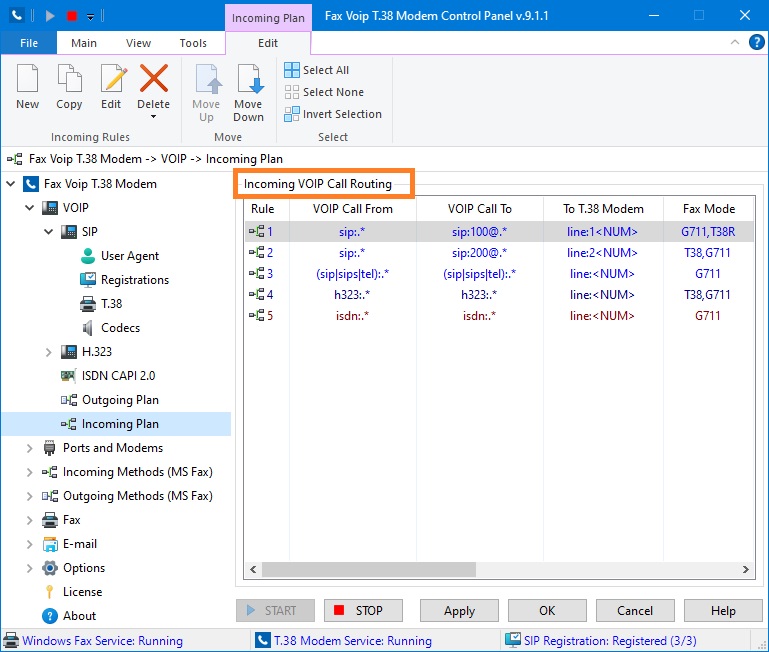Click the New incoming rule icon

point(27,78)
